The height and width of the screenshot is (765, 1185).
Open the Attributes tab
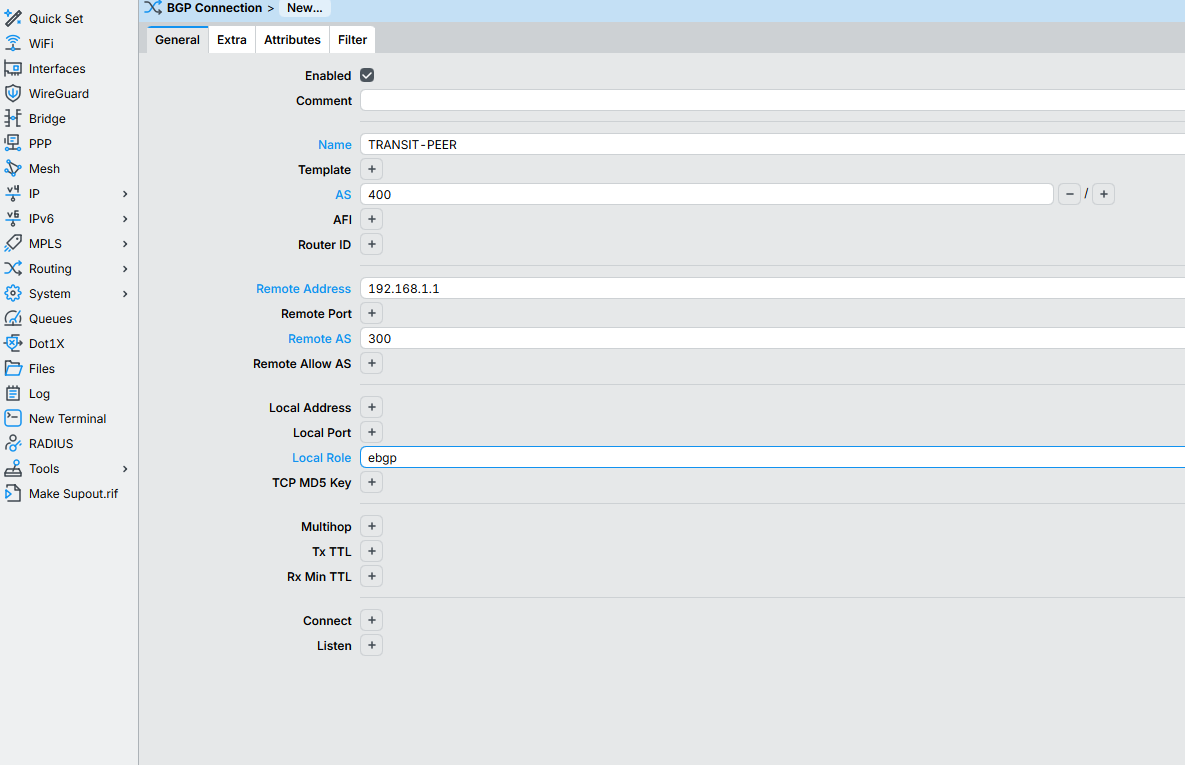point(292,39)
